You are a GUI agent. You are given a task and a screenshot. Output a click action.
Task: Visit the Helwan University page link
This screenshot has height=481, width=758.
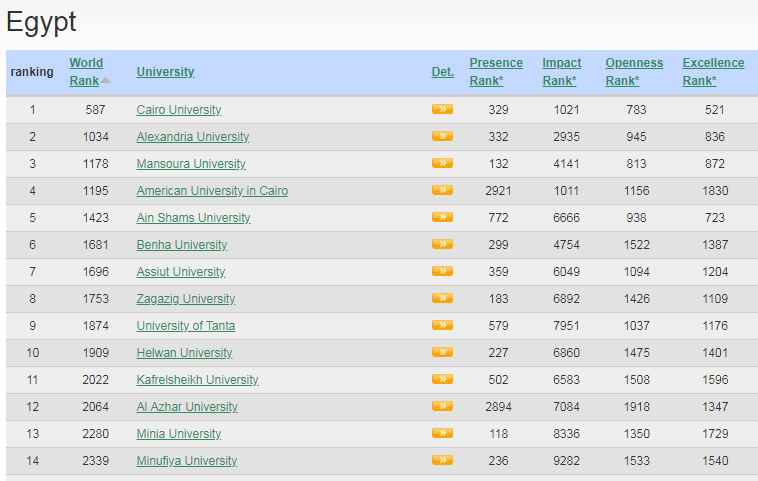(x=184, y=353)
